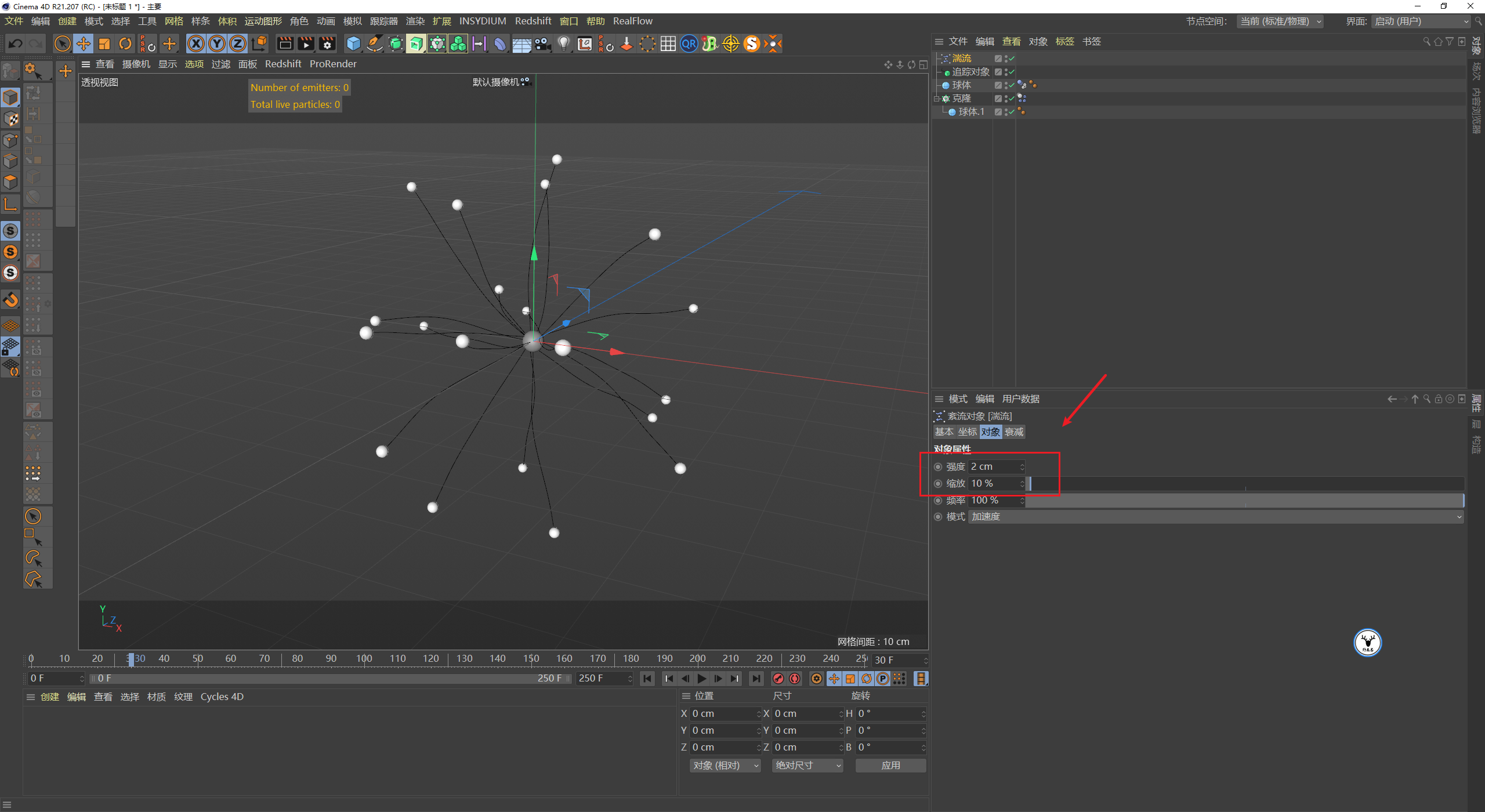Open the 运动图形 menu
This screenshot has width=1485, height=812.
[263, 21]
